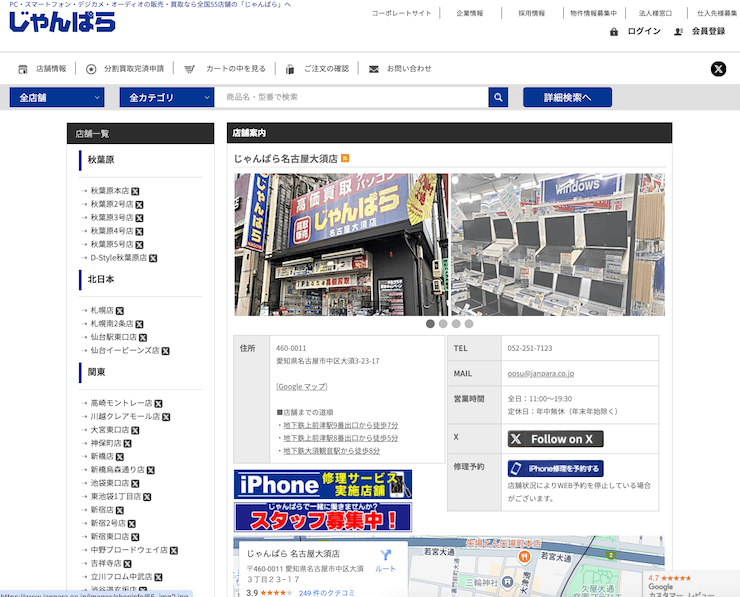The height and width of the screenshot is (597, 740).
Task: Click the map route arrow icon
Action: click(386, 555)
